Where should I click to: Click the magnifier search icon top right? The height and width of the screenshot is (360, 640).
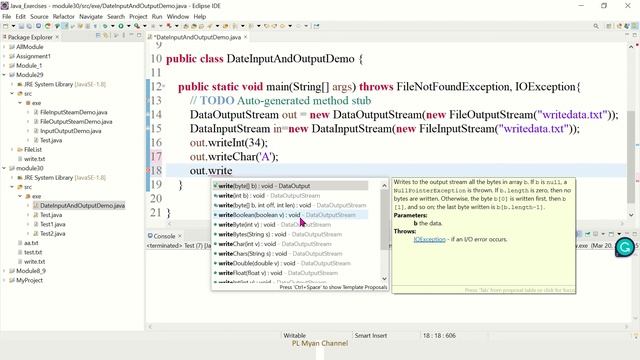point(596,26)
